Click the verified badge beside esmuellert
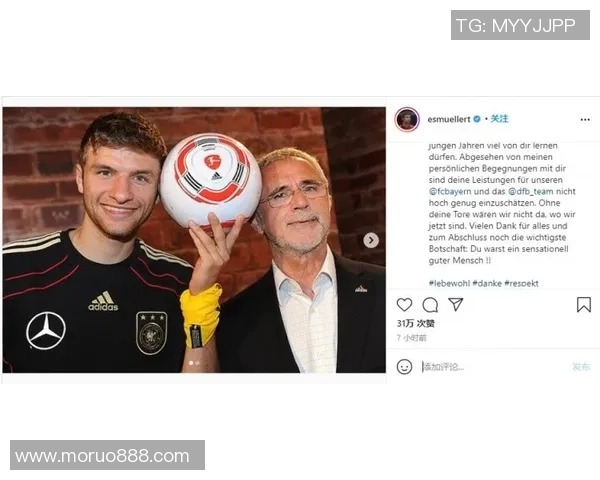The image size is (600, 480). [x=477, y=119]
